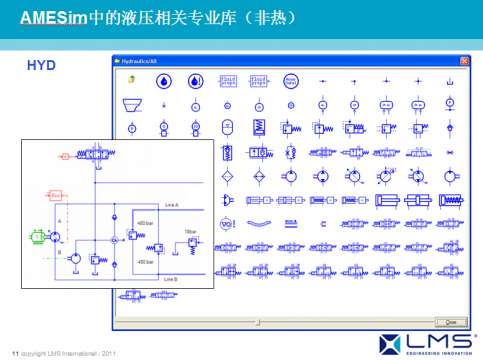Select the OR-shaped shuttle valve icon

pos(228,200)
